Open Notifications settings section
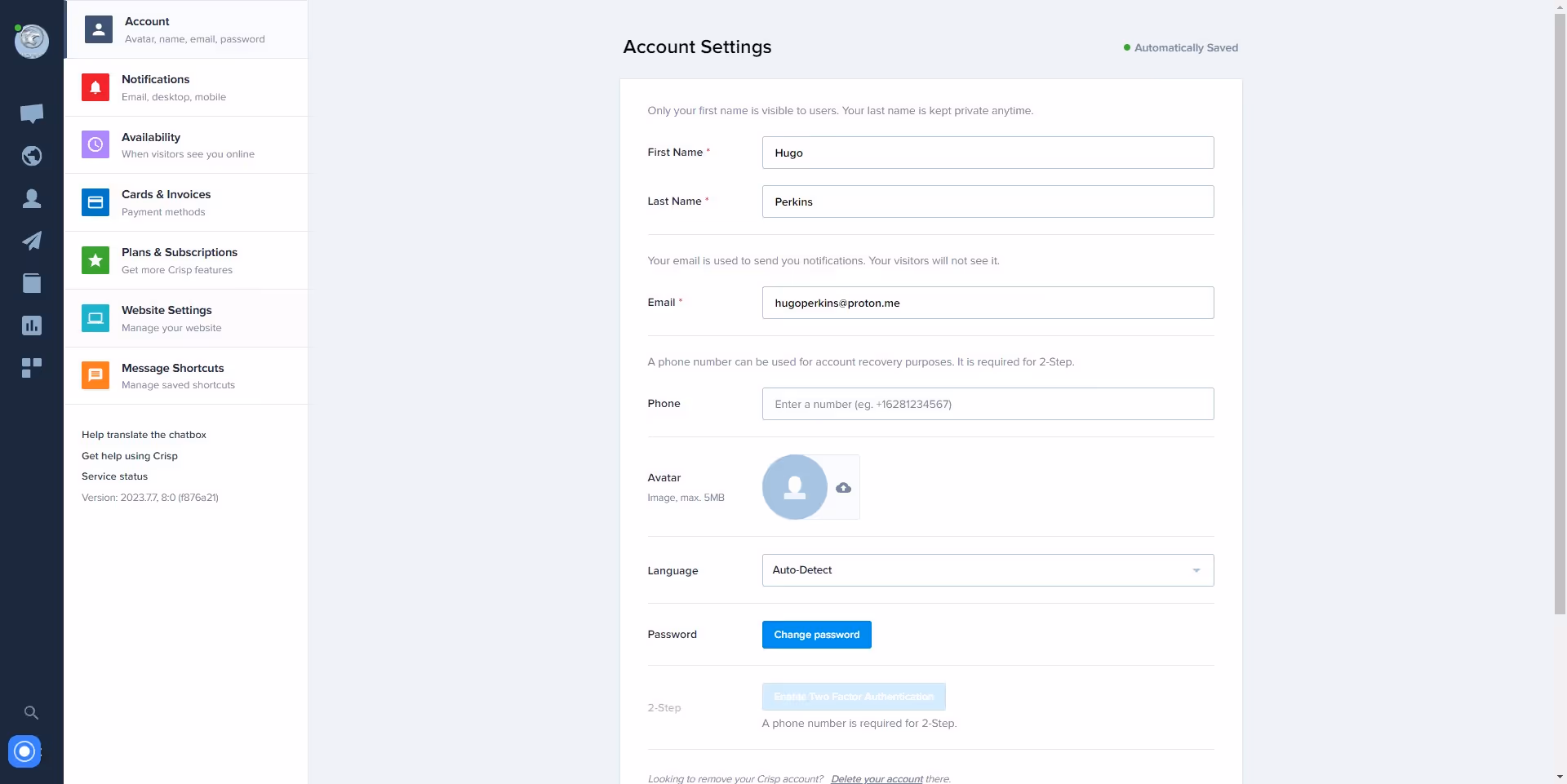Image resolution: width=1567 pixels, height=784 pixels. click(x=187, y=87)
